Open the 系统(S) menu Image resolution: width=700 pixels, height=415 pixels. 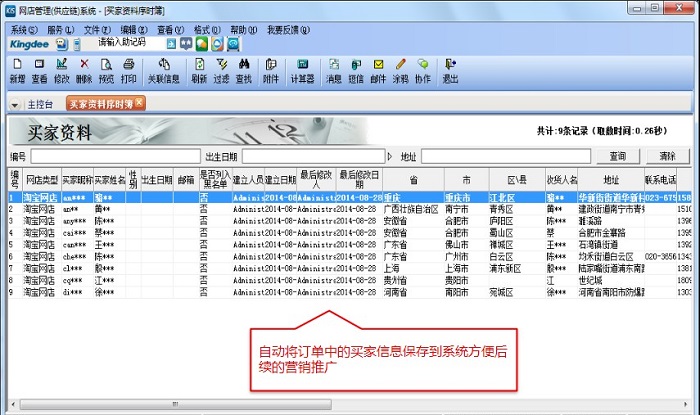tap(24, 30)
